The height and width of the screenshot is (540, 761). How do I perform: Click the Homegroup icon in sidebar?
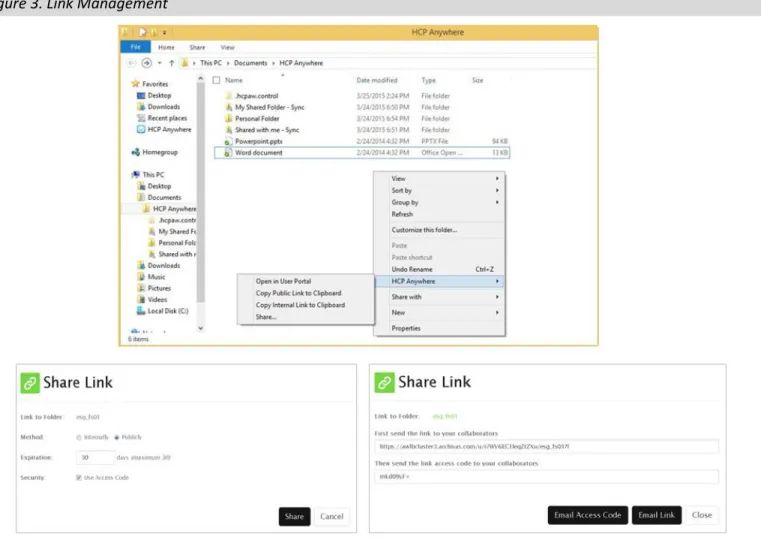coord(136,152)
